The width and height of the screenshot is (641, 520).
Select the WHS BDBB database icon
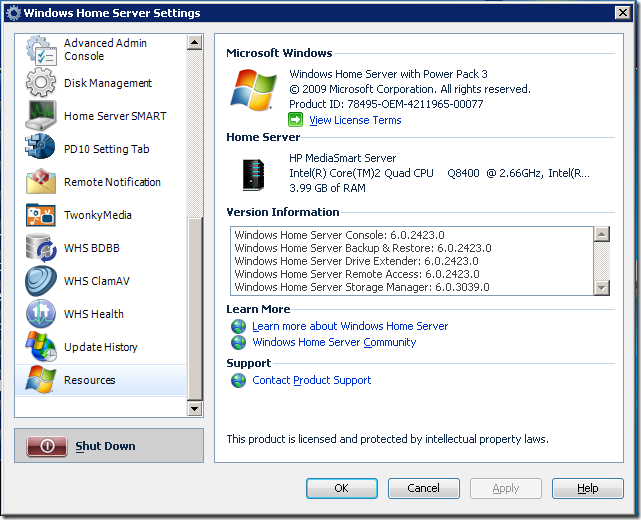pyautogui.click(x=41, y=248)
